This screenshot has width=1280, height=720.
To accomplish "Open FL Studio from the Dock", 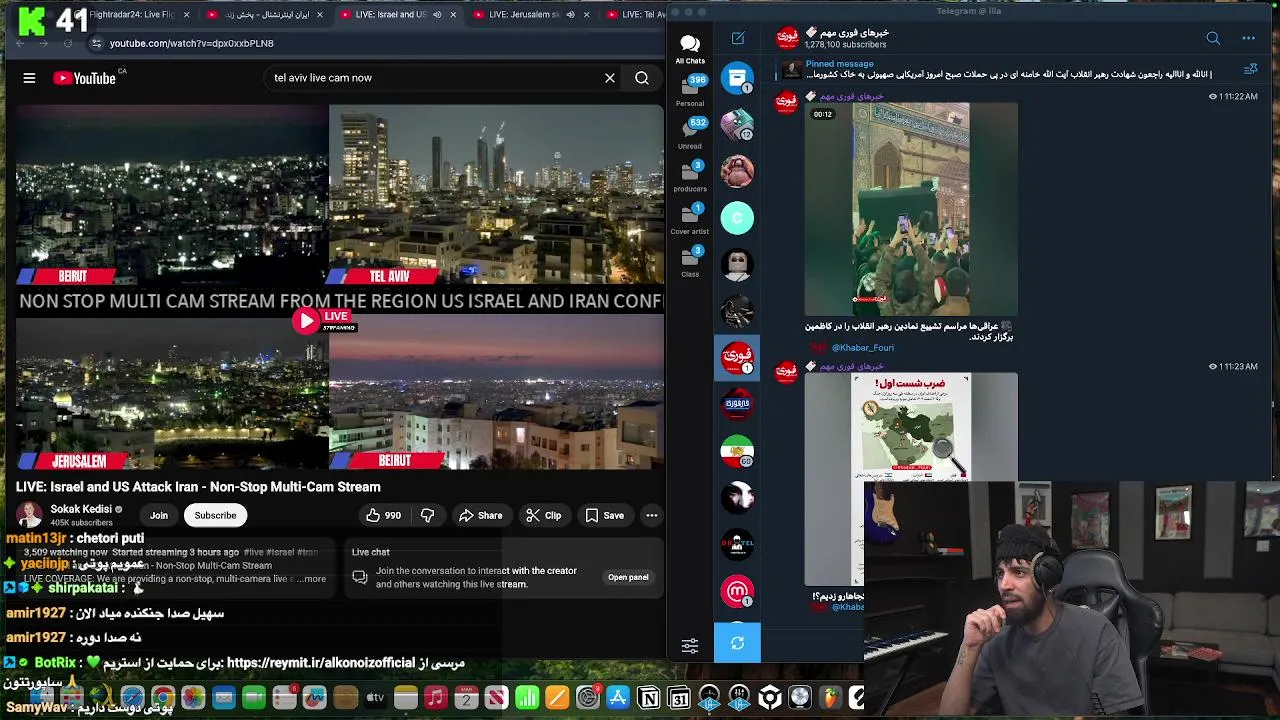I will click(831, 698).
